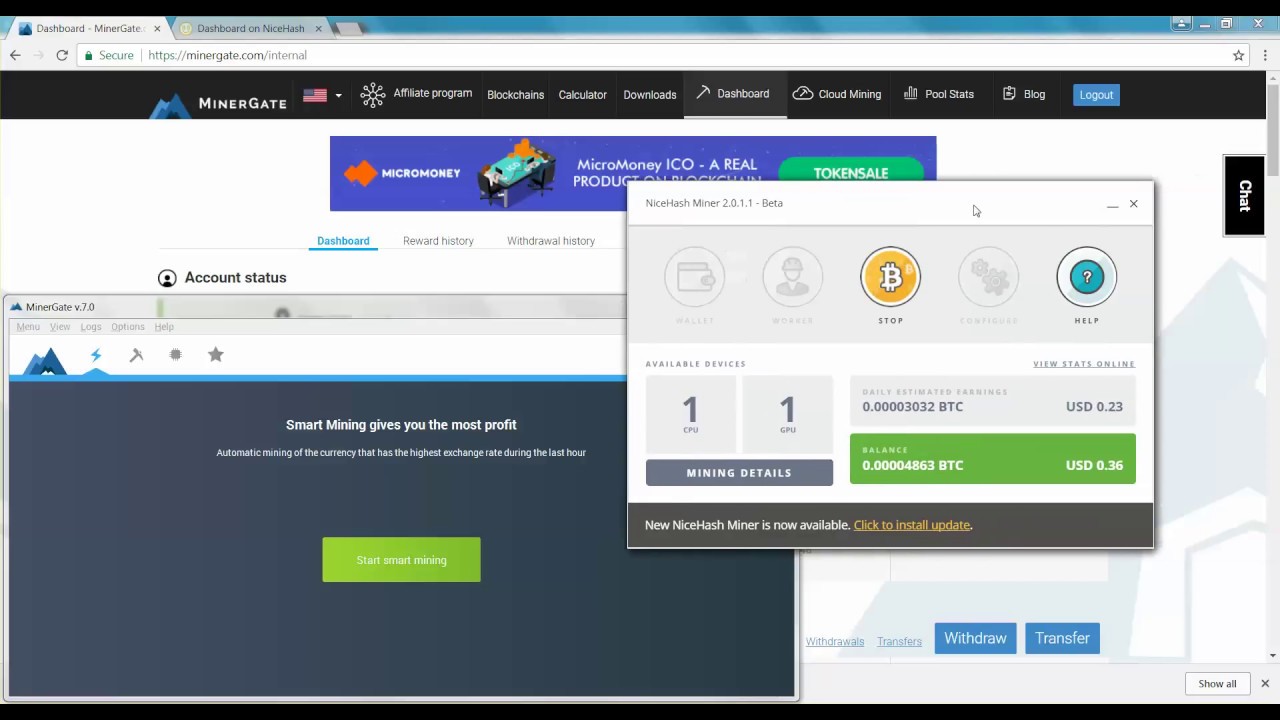Open the Help menu in MinerGate app
The width and height of the screenshot is (1280, 720).
coord(164,327)
